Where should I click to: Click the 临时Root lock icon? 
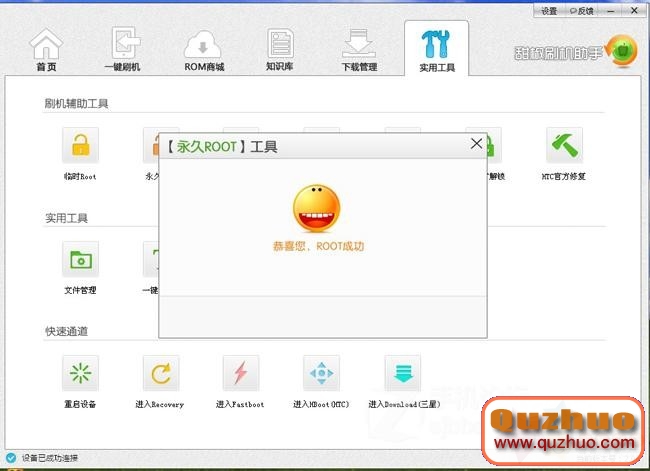click(x=80, y=145)
